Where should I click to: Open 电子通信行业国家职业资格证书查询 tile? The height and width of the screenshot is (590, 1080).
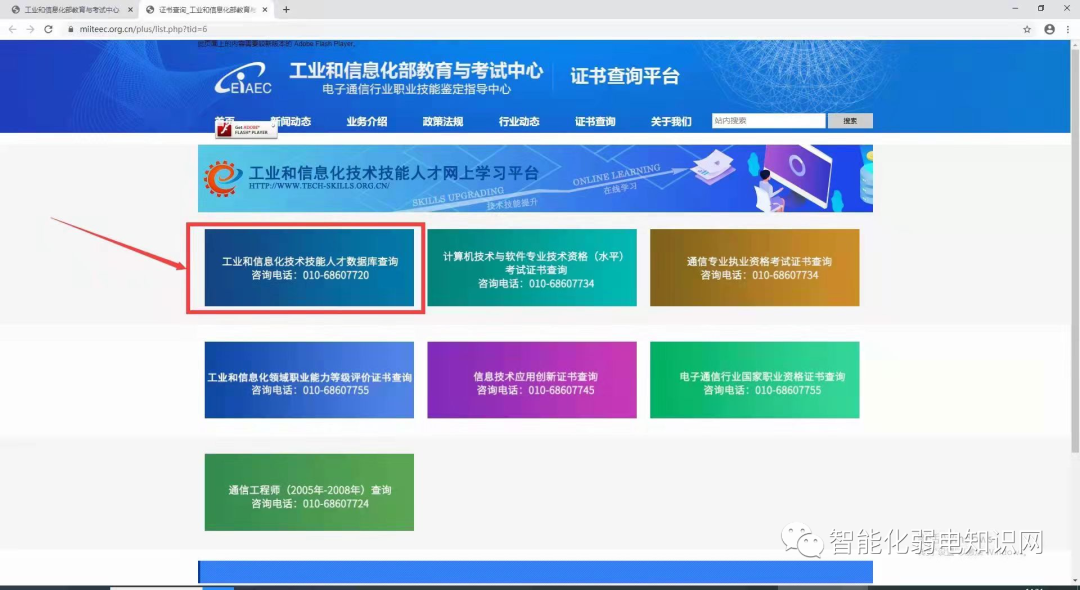click(755, 380)
